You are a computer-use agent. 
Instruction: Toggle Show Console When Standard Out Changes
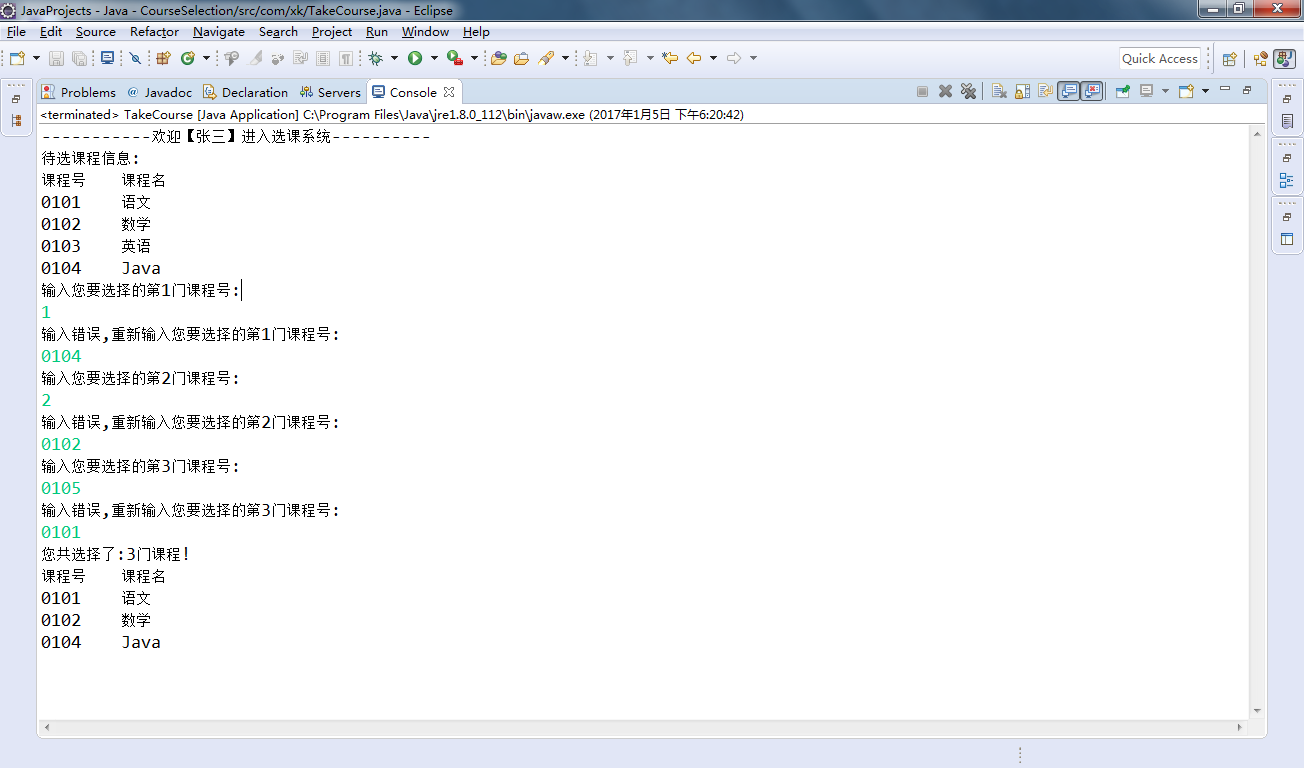pyautogui.click(x=1066, y=91)
